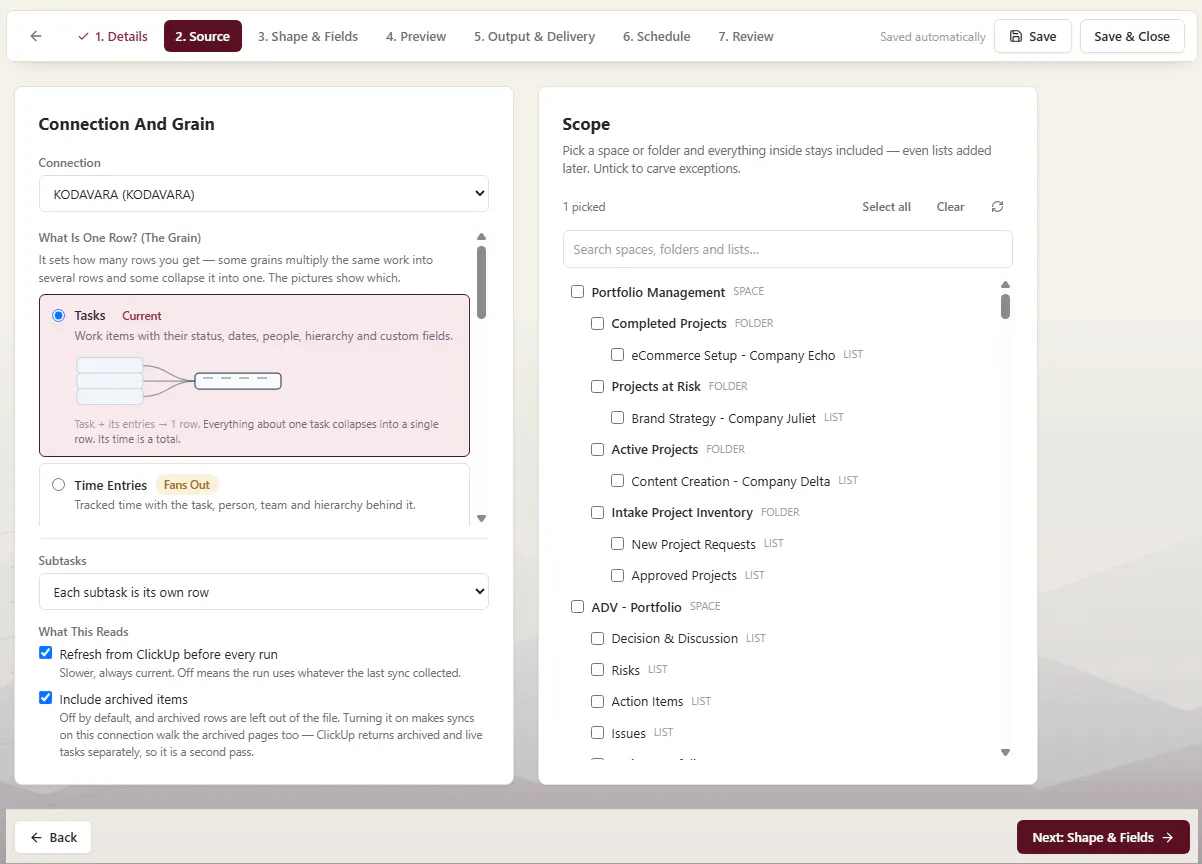The image size is (1202, 864).
Task: Check the Risks list
Action: pyautogui.click(x=597, y=670)
